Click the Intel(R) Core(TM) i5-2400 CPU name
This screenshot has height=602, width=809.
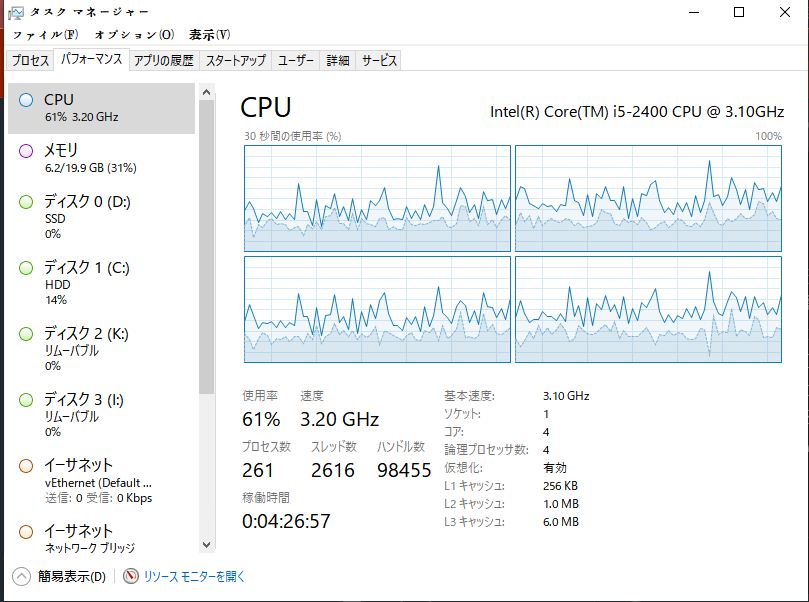tap(637, 112)
